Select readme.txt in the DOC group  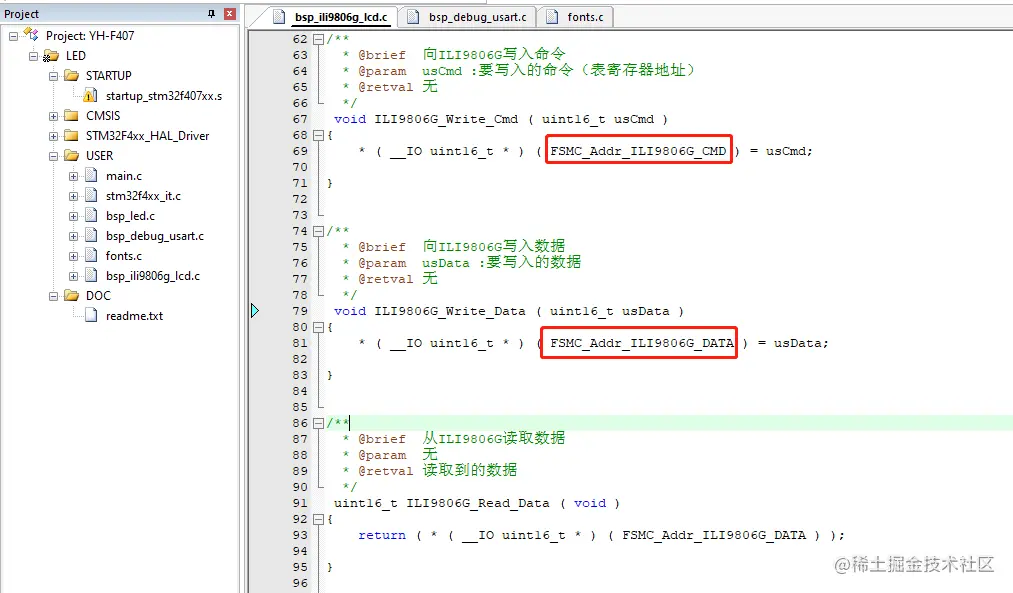click(x=134, y=316)
